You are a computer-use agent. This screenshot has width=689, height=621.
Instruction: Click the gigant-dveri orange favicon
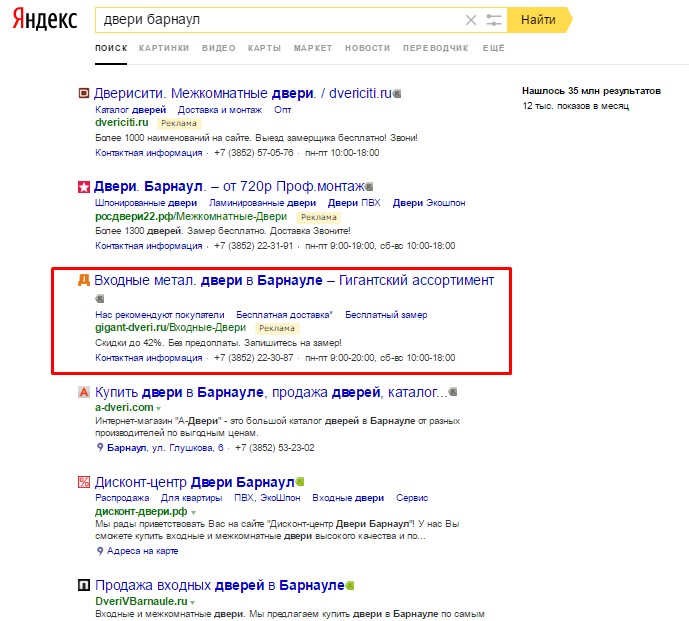coord(83,280)
